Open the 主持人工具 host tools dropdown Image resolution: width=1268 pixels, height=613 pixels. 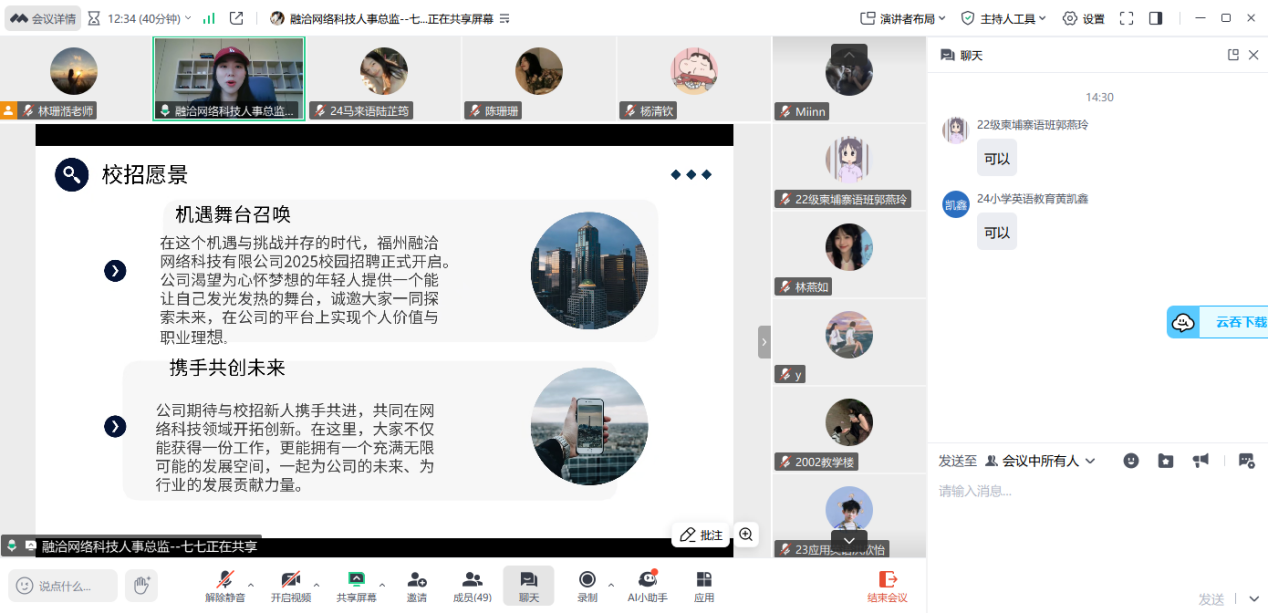[1003, 18]
